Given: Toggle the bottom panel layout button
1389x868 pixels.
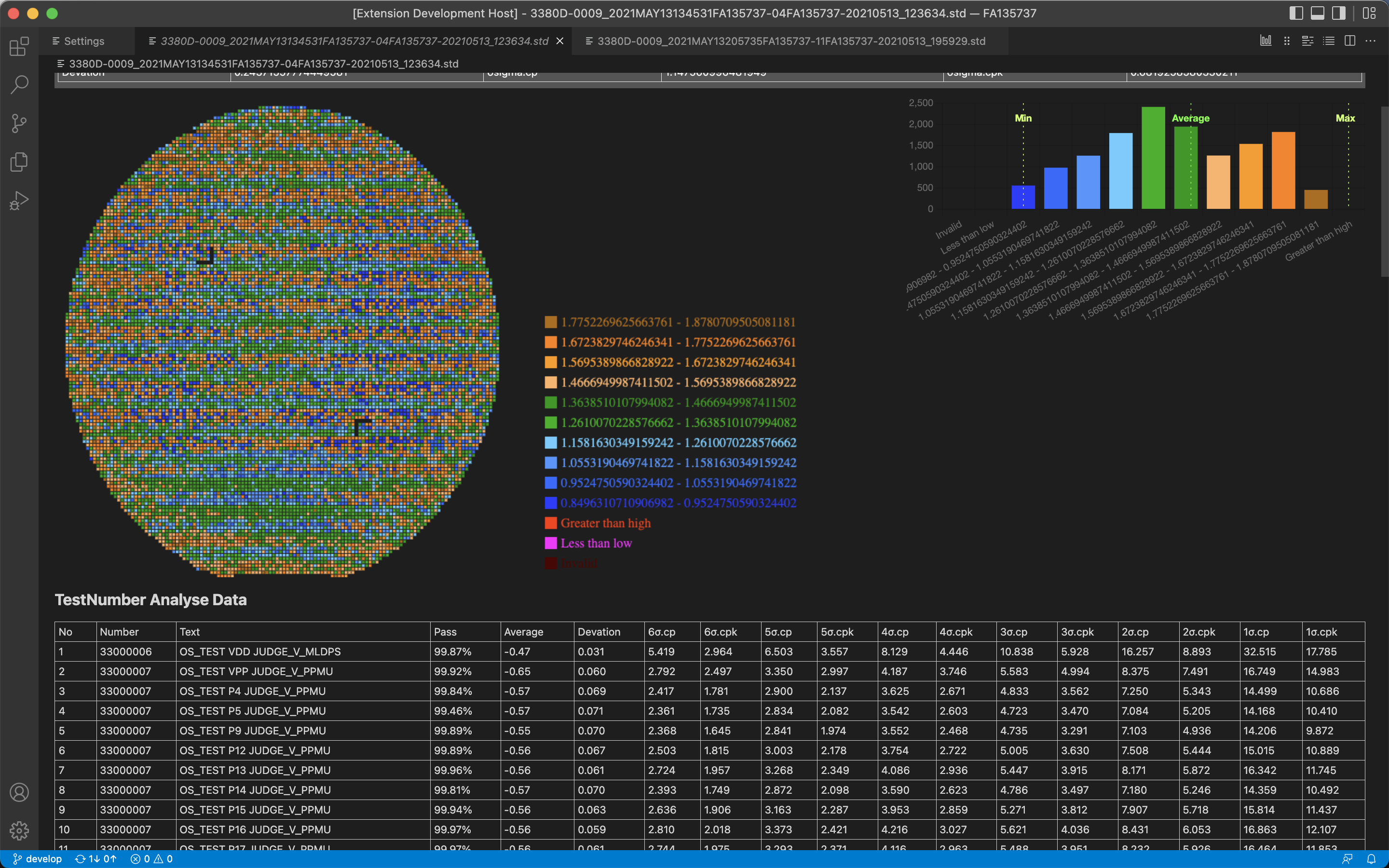Looking at the screenshot, I should (1317, 13).
